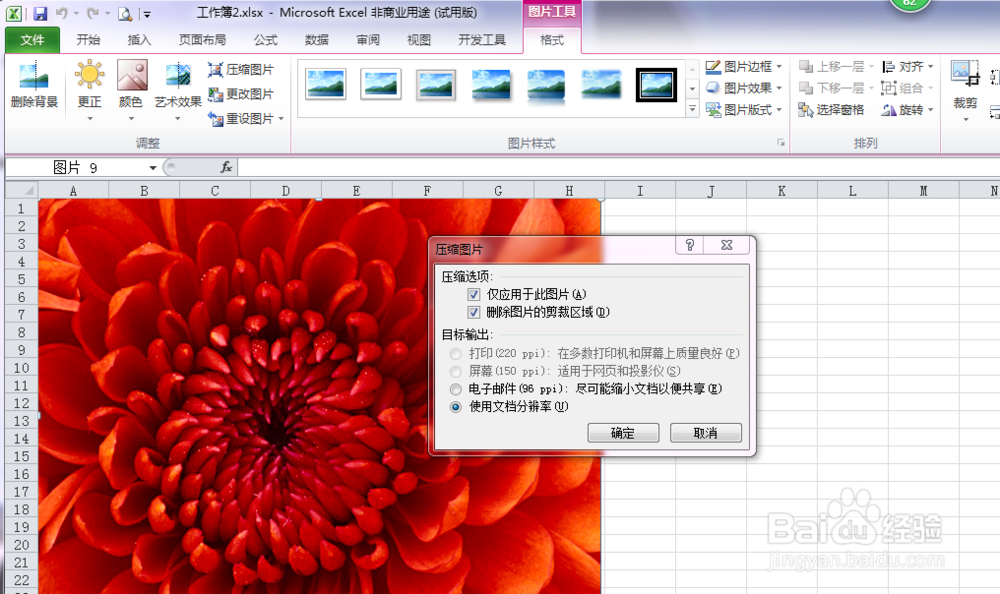Select column L header
This screenshot has height=594, width=1000.
[x=852, y=190]
